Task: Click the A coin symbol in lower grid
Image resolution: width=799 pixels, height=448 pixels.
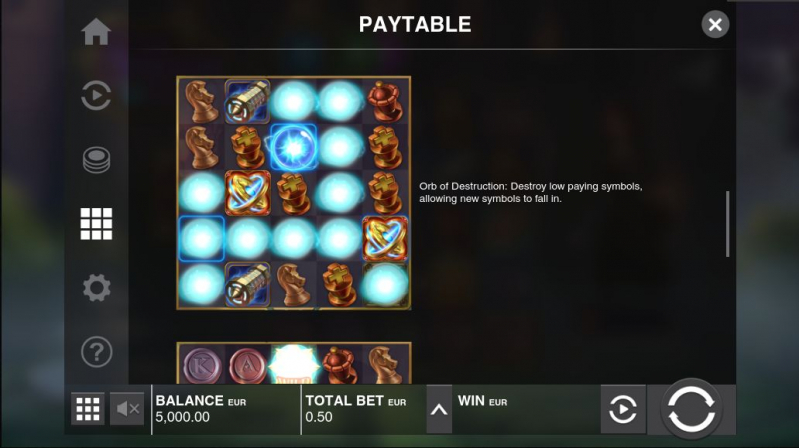Action: [247, 365]
